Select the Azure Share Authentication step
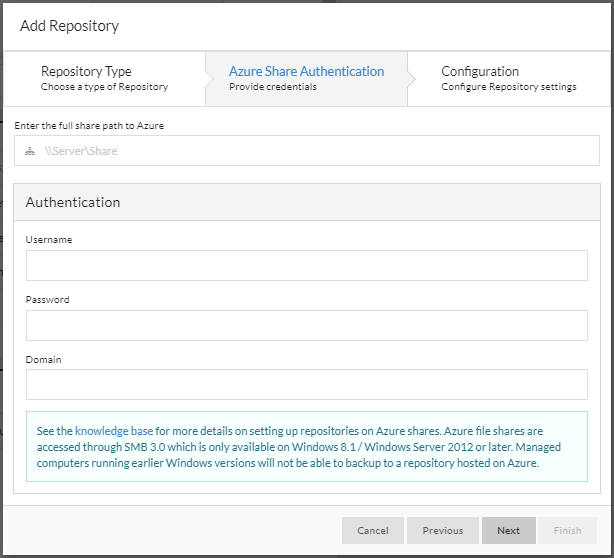614x558 pixels. point(306,78)
